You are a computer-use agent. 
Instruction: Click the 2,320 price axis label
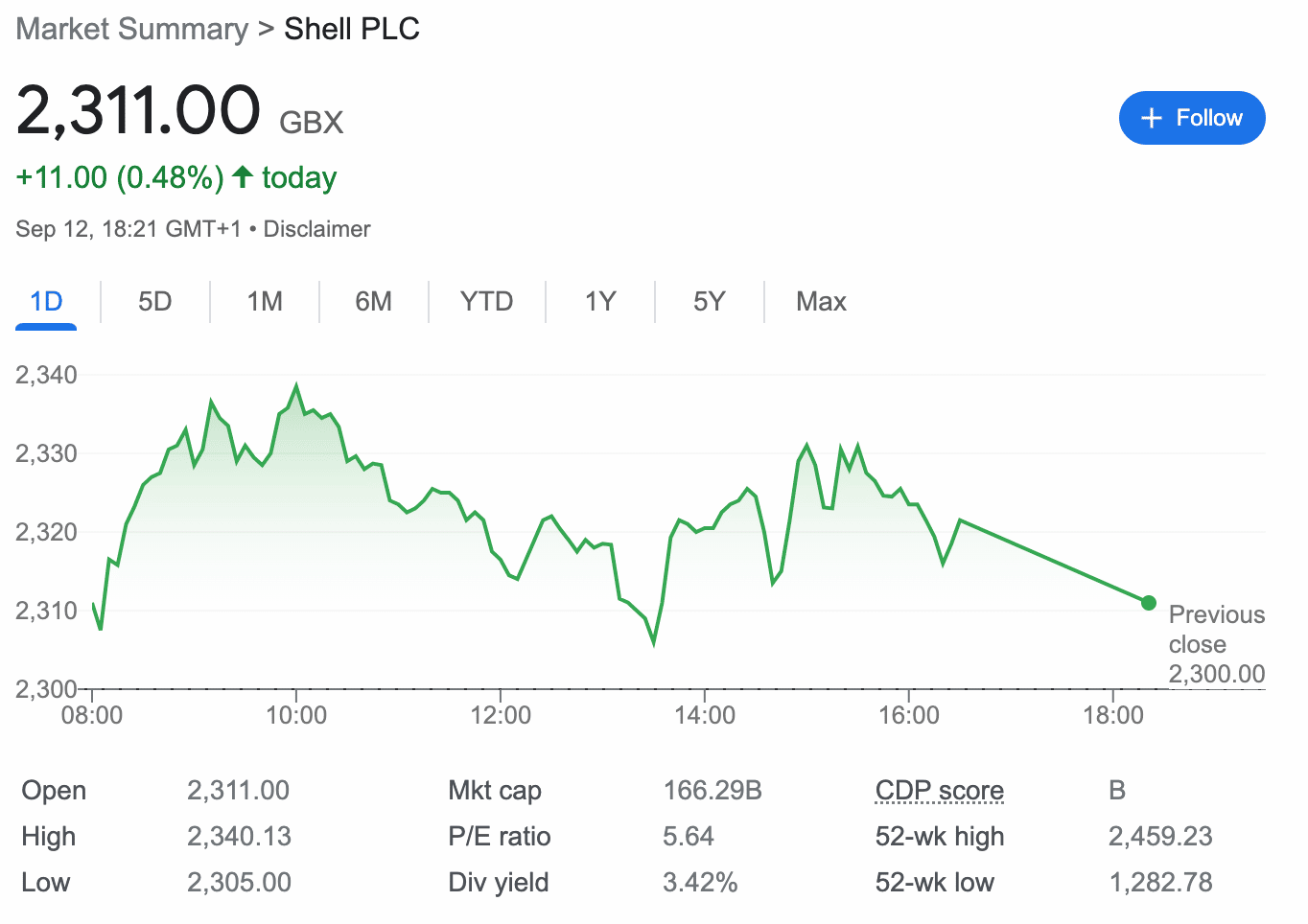tap(46, 532)
